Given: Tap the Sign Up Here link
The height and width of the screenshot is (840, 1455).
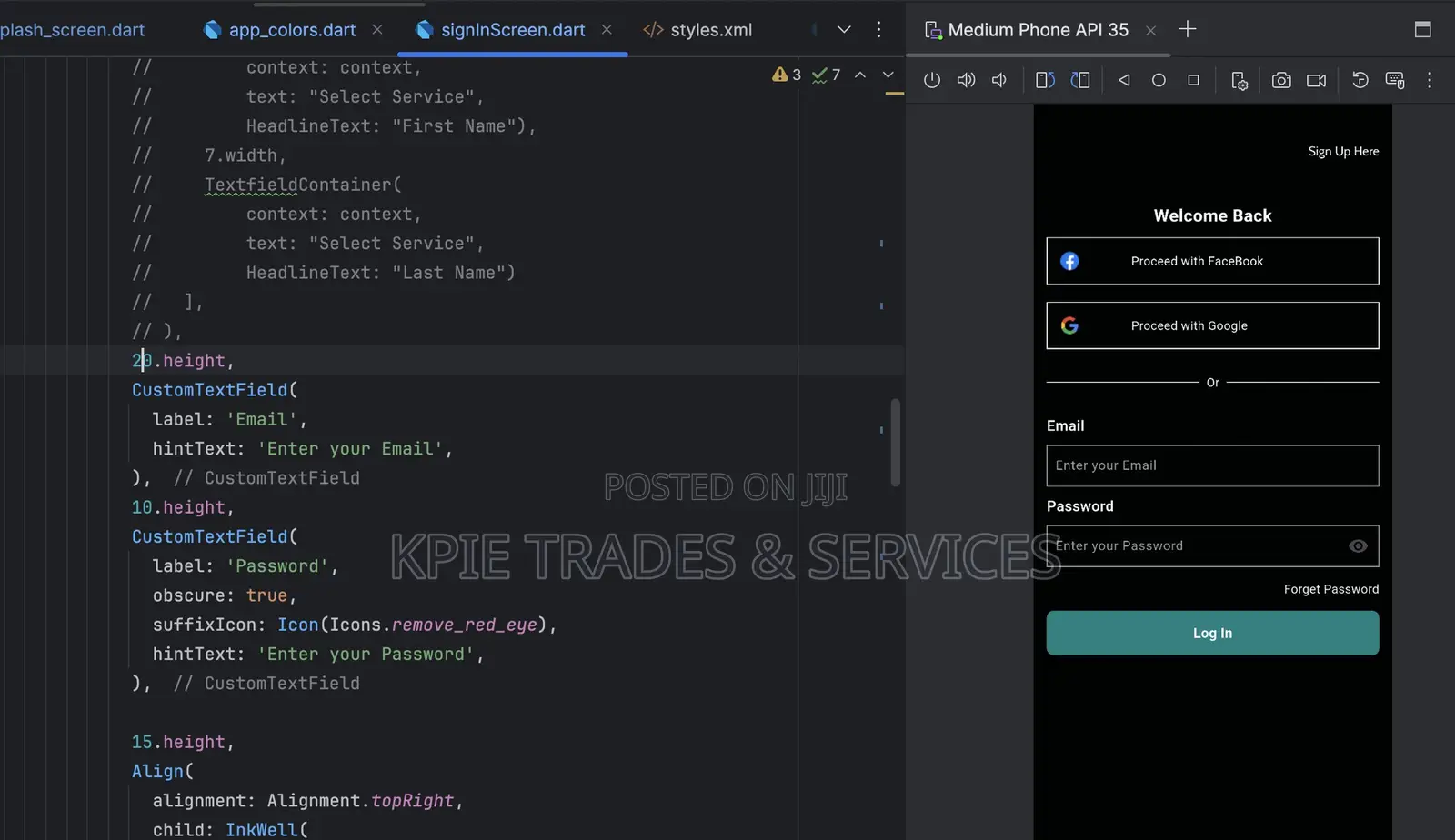Looking at the screenshot, I should (1343, 151).
